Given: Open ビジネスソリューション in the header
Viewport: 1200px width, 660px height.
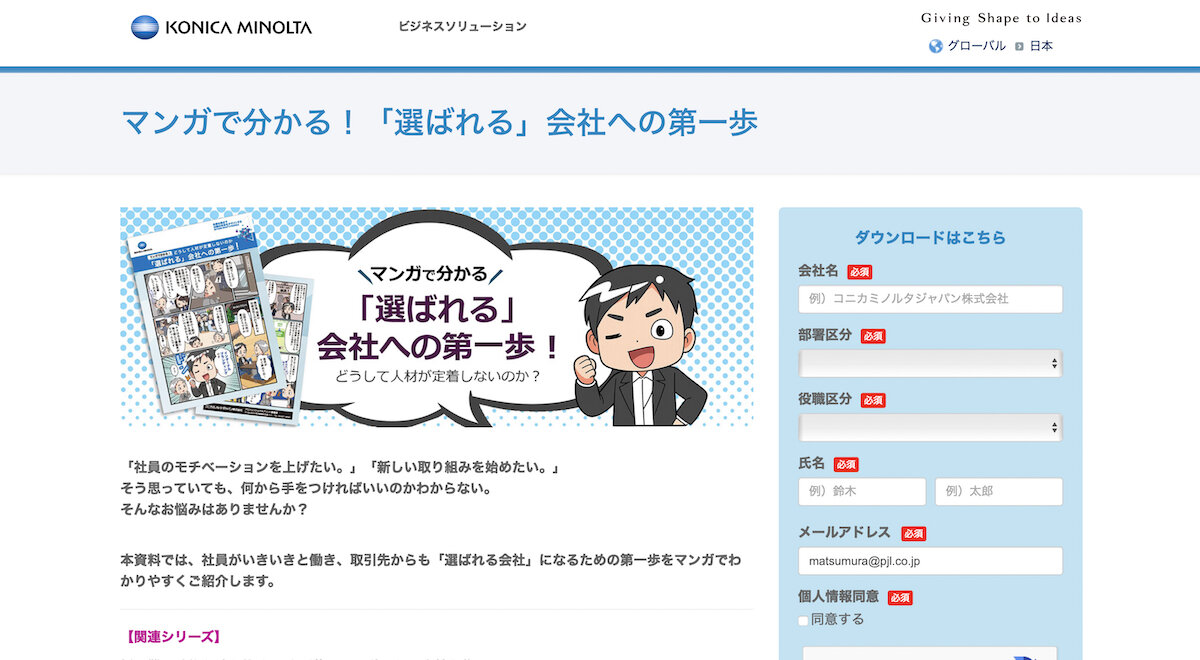Looking at the screenshot, I should (x=462, y=26).
